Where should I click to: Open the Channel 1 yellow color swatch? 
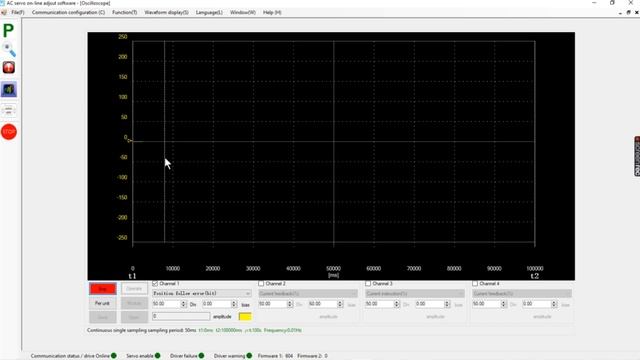245,317
